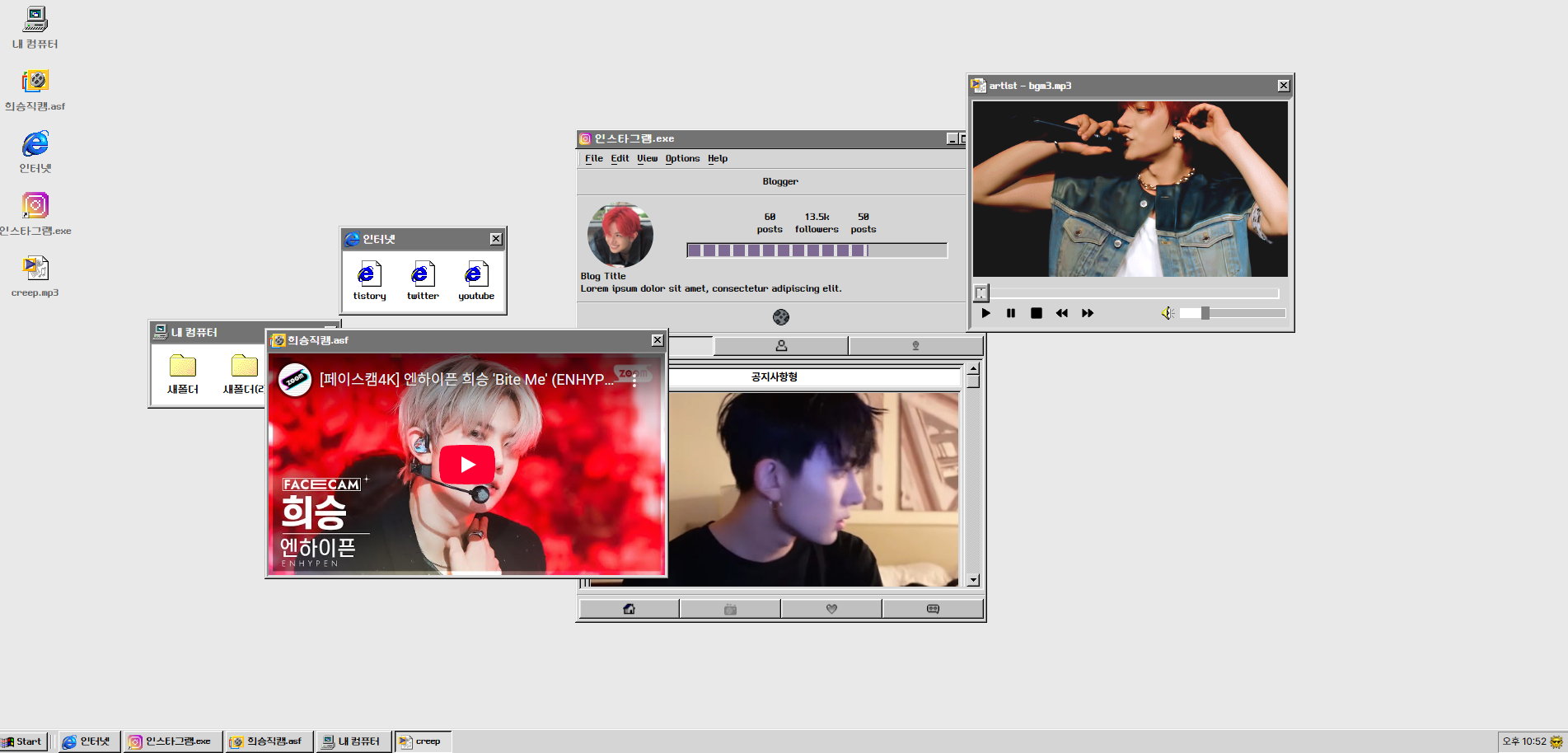The width and height of the screenshot is (1568, 753).
Task: Mute with the speaker icon in player
Action: tap(1168, 313)
